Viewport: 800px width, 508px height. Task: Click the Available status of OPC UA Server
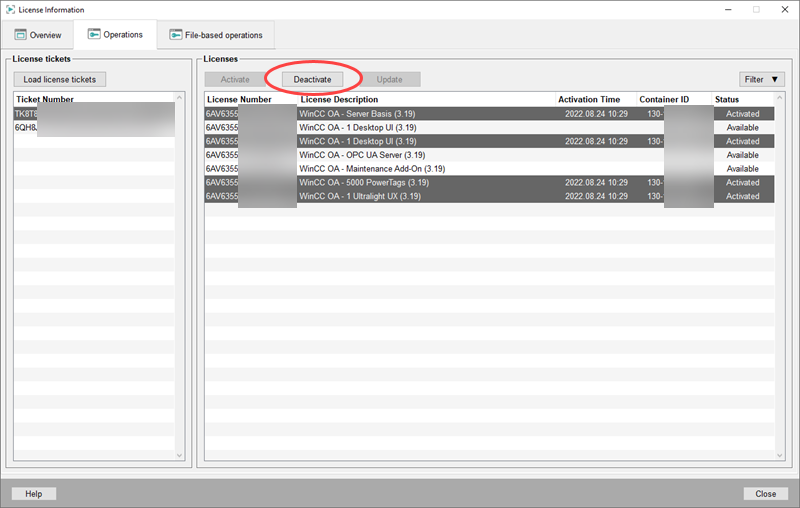point(742,155)
